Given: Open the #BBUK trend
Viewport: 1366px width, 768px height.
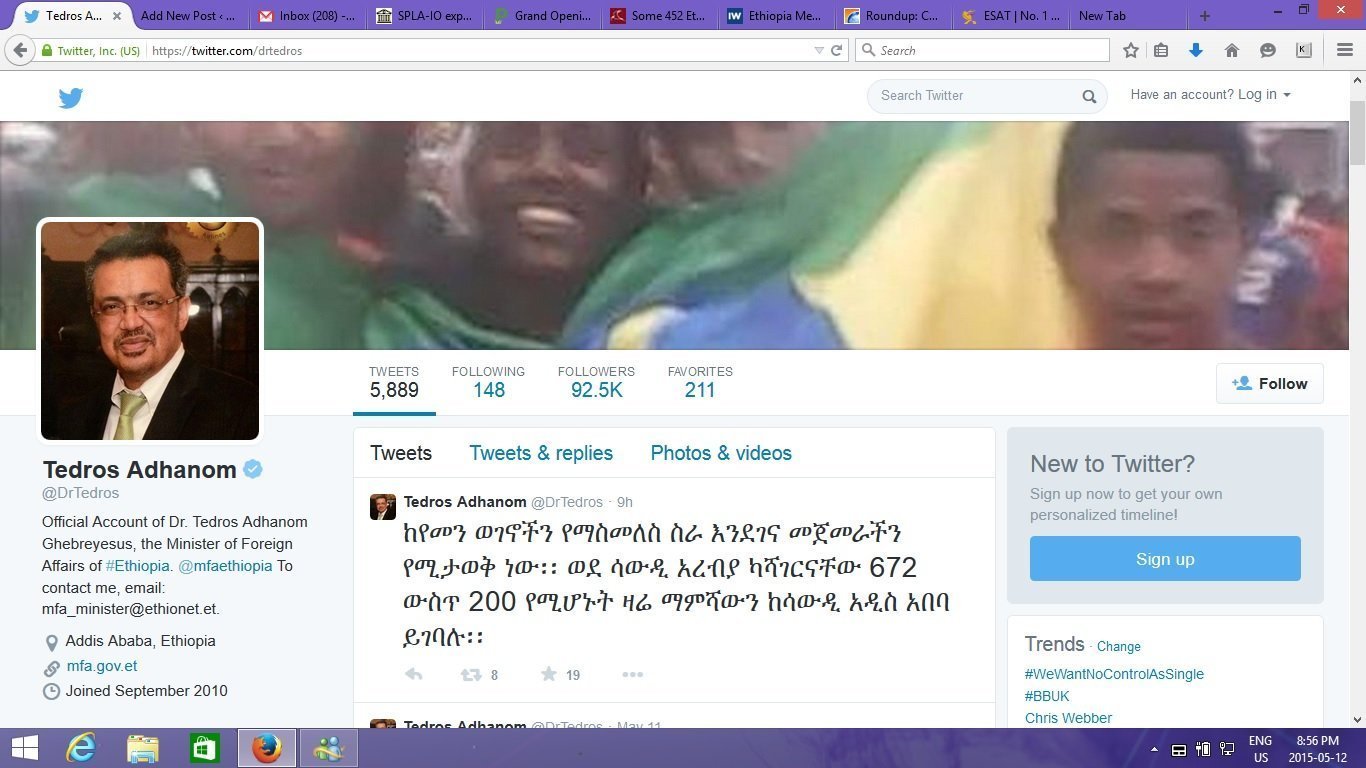Looking at the screenshot, I should (1047, 696).
